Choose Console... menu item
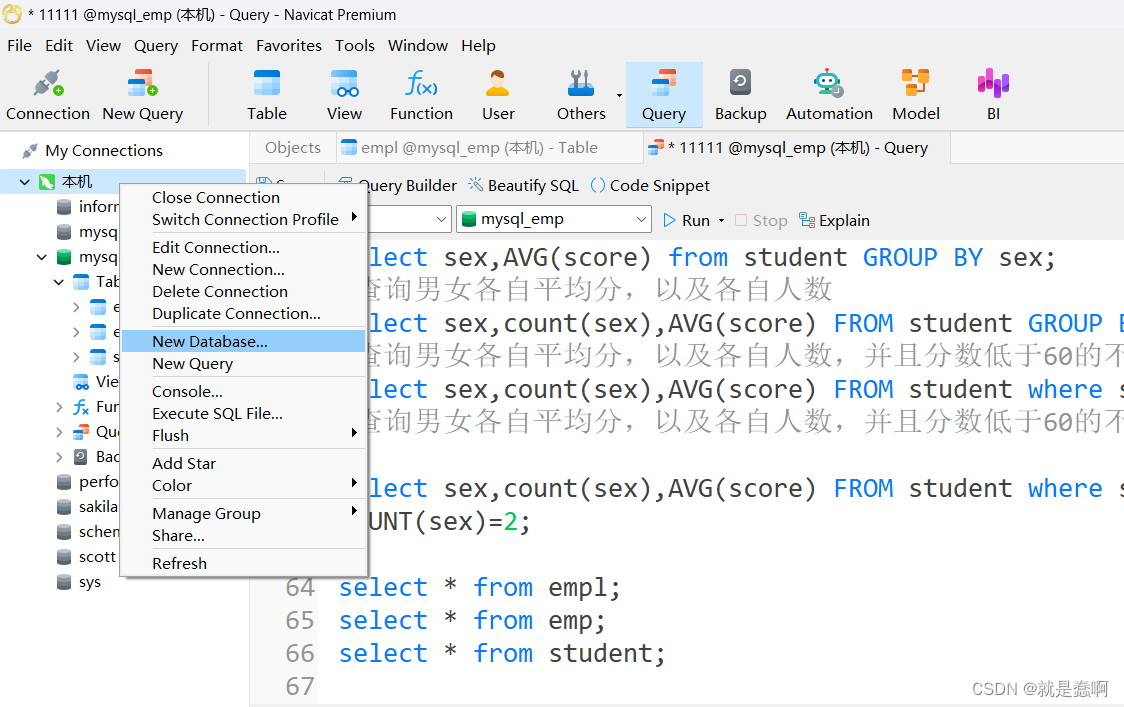The image size is (1124, 707). click(x=244, y=392)
